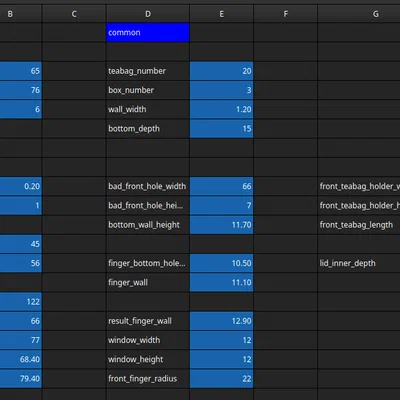This screenshot has width=400, height=400.
Task: Select bottom_wall_height value 11.70
Action: coord(221,225)
